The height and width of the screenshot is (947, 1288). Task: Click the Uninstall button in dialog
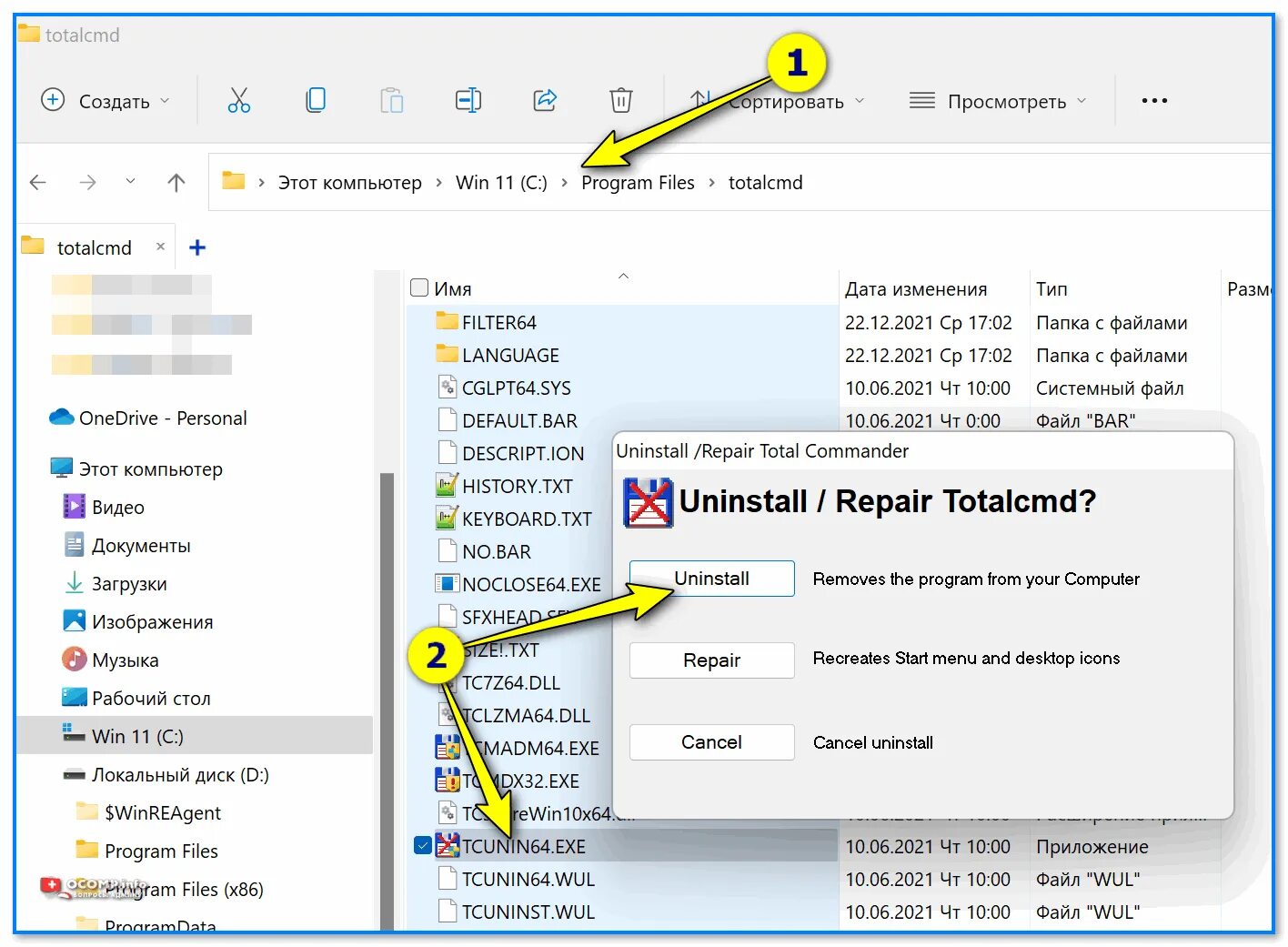click(x=711, y=579)
